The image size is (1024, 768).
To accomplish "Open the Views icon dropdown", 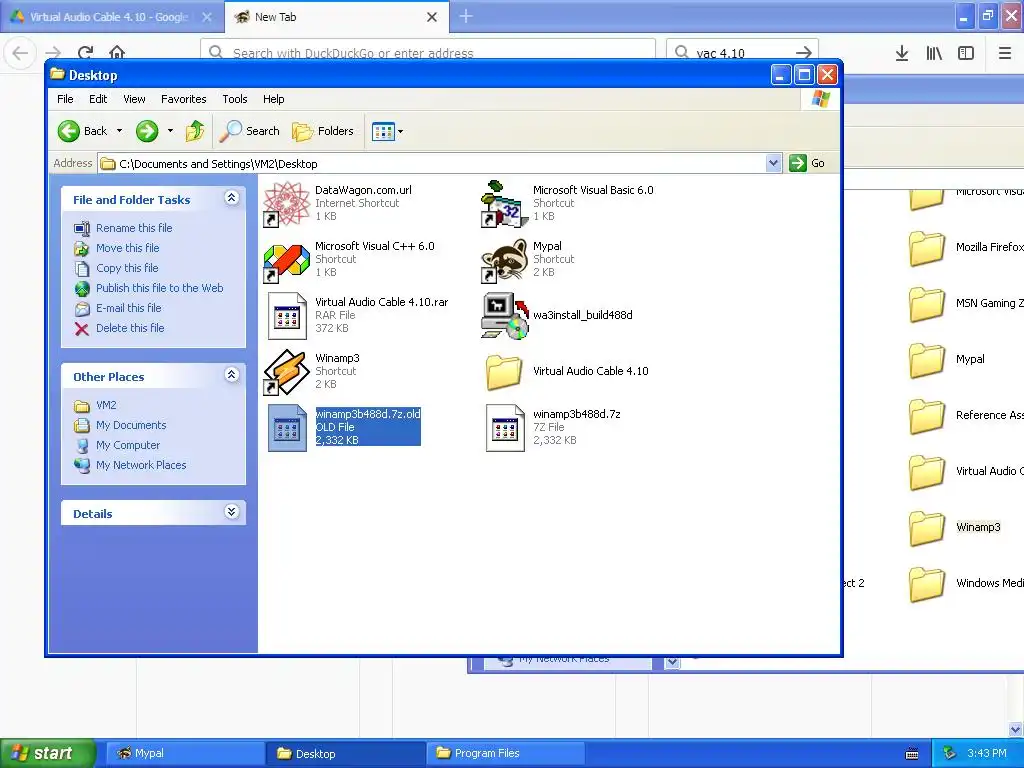I will (x=387, y=131).
